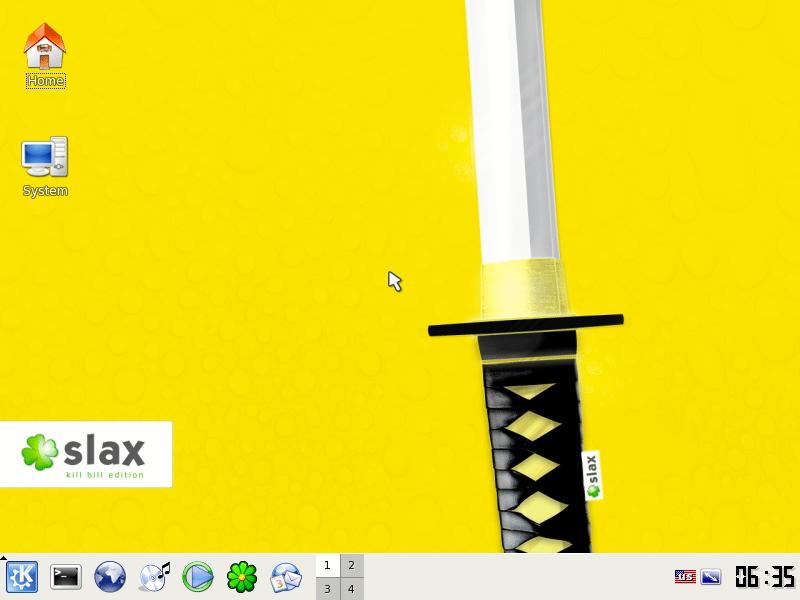Open the System desktop icon
The image size is (800, 600).
tap(45, 165)
